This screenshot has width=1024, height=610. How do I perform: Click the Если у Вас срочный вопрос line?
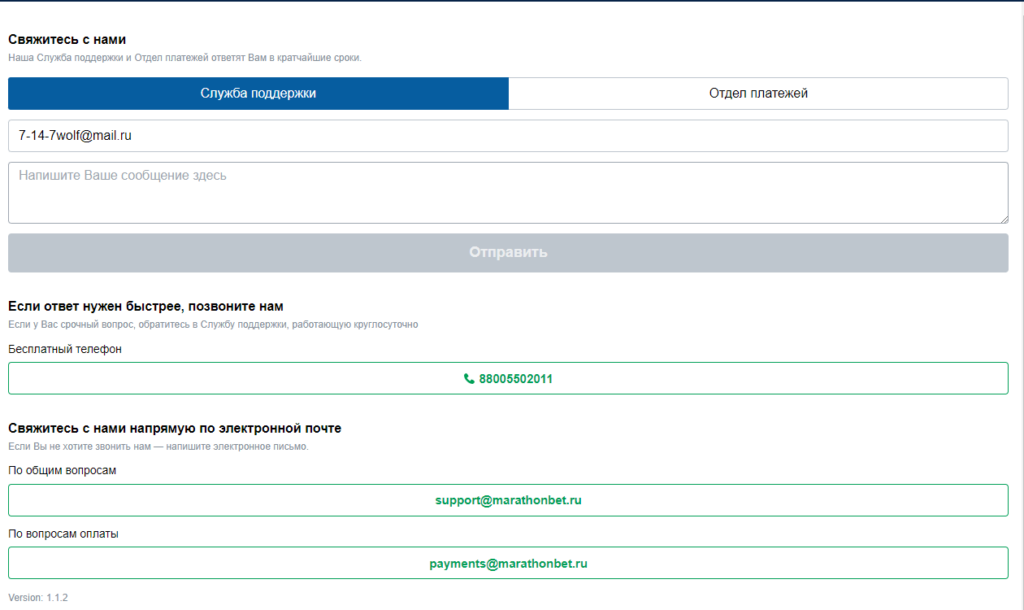[x=213, y=325]
